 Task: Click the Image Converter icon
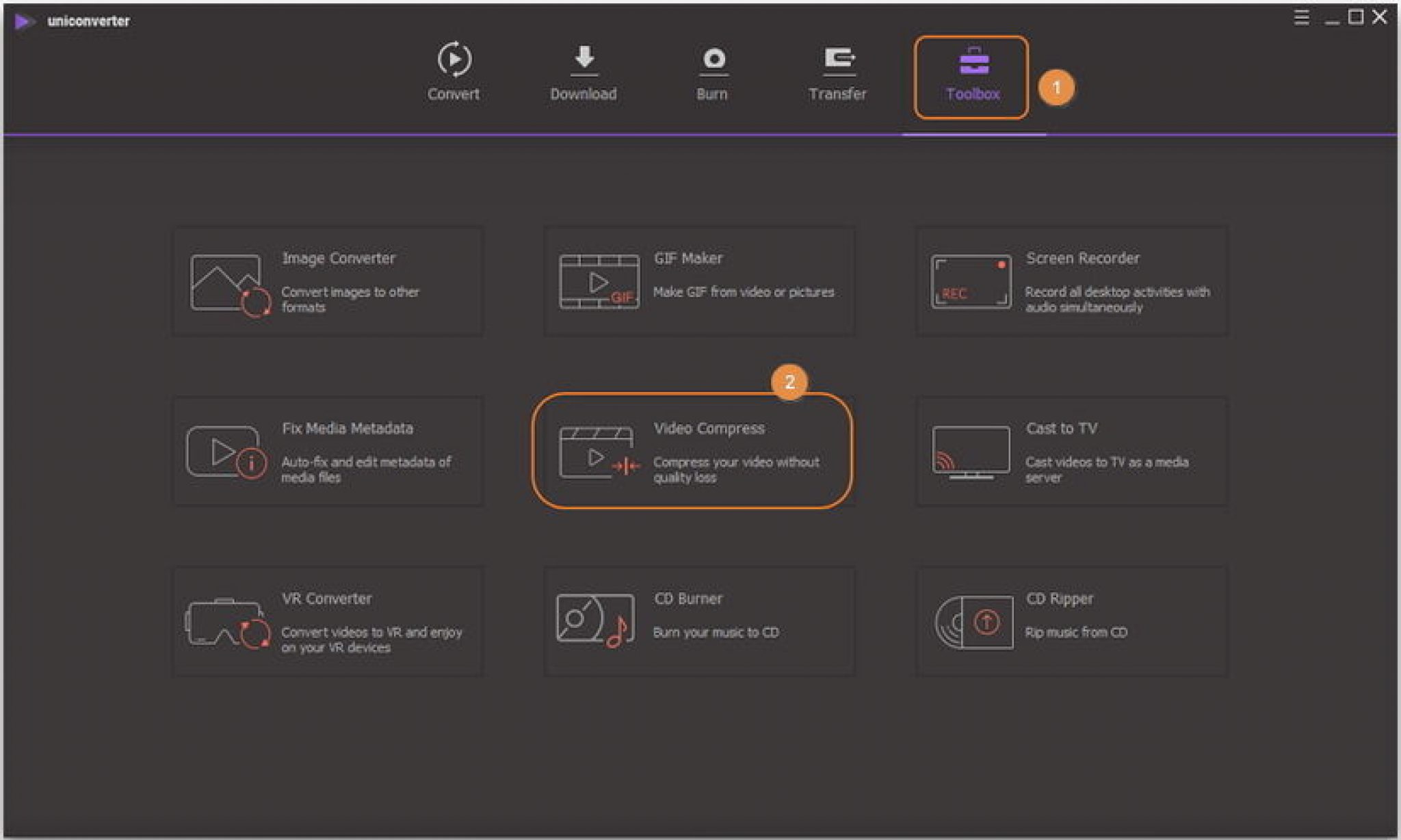point(228,283)
